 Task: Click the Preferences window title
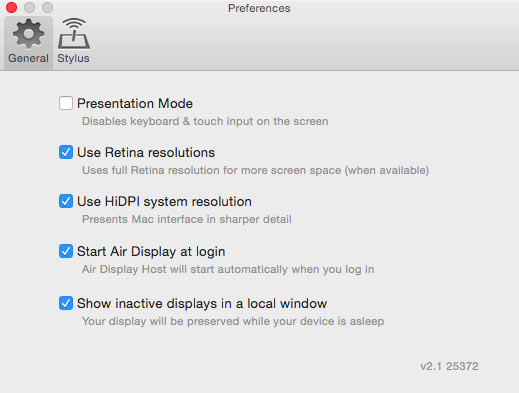pos(259,8)
